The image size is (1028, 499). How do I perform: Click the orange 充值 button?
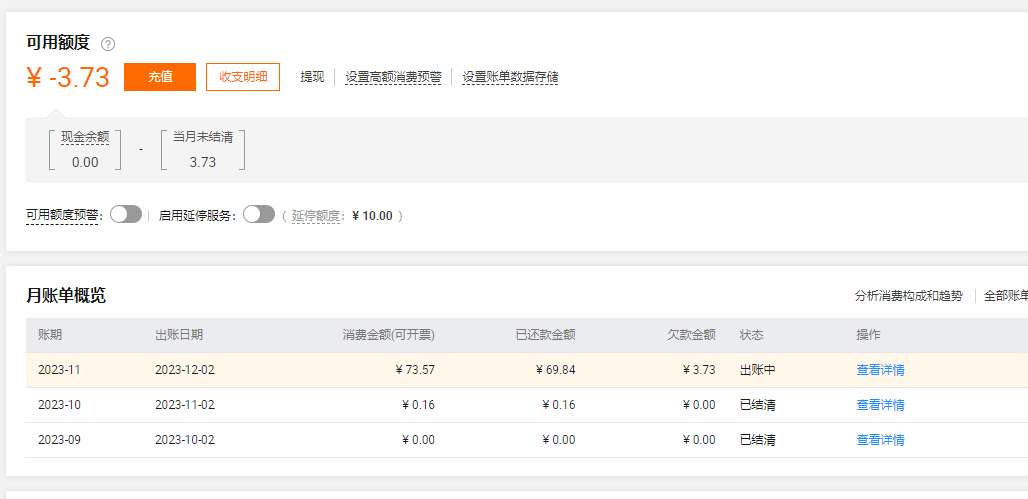(160, 77)
